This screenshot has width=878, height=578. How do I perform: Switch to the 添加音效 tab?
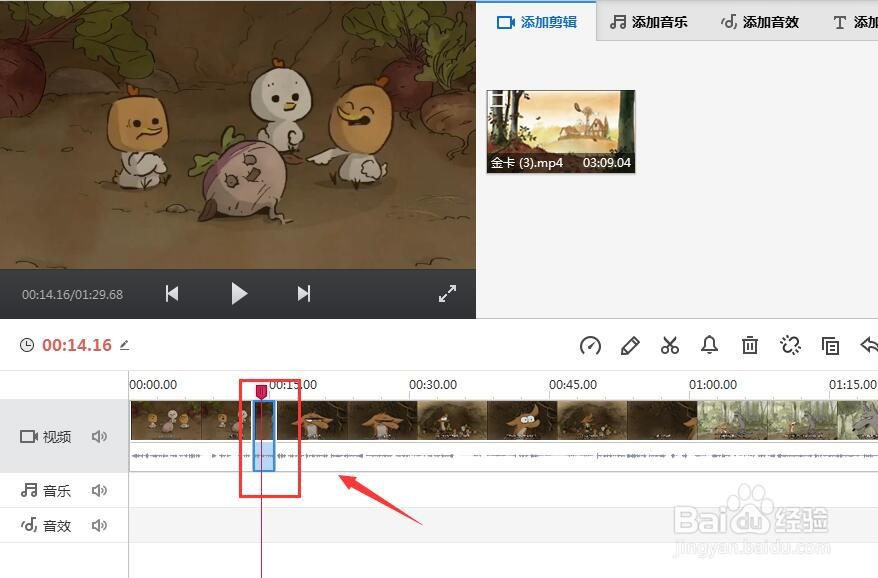click(x=760, y=22)
